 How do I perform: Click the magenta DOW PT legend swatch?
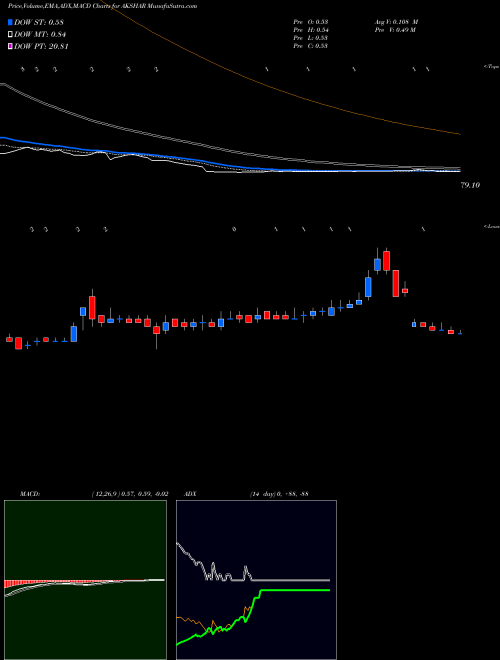10,46
